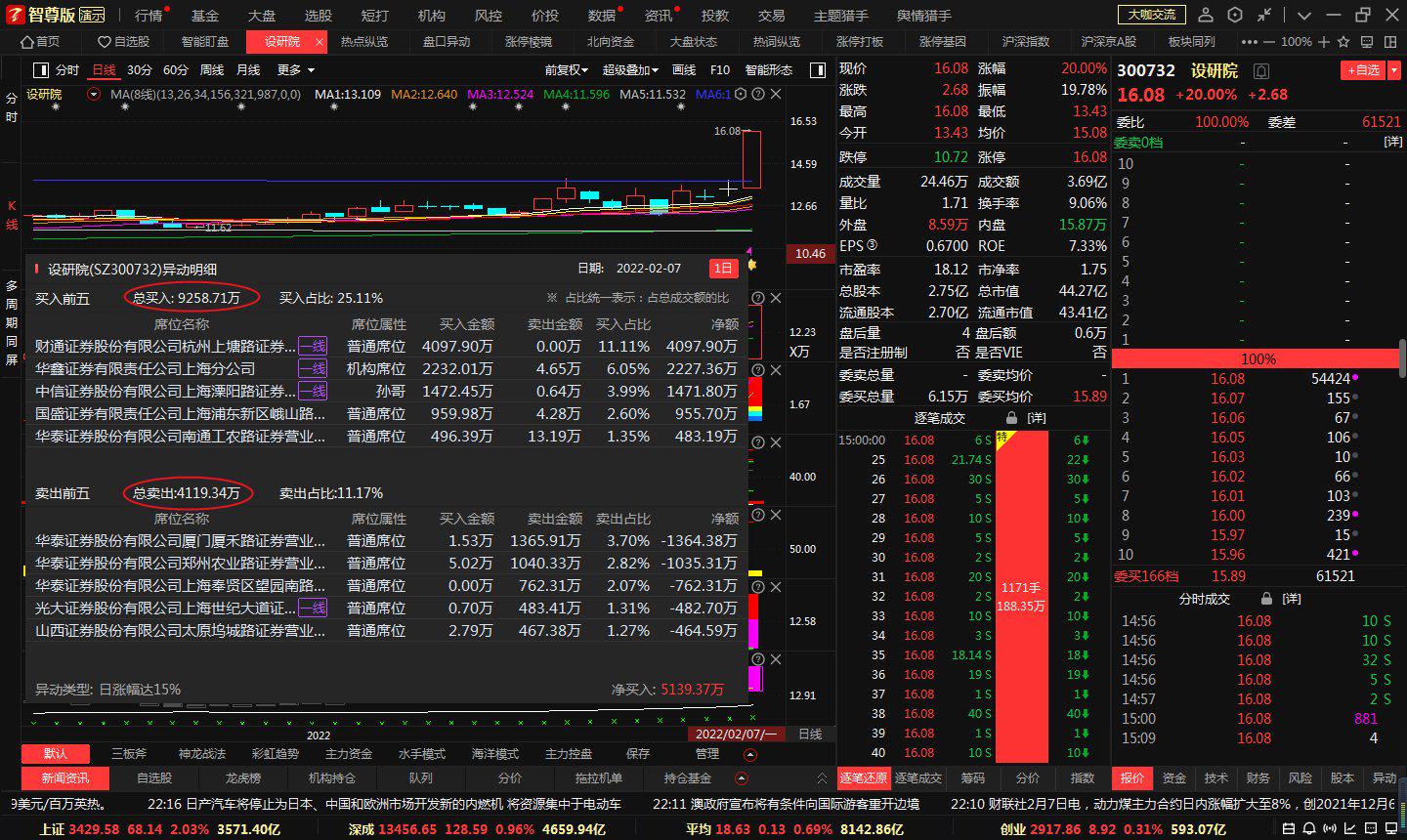Open the 龙虎榜 bottom tab
This screenshot has height=840, width=1407.
242,778
